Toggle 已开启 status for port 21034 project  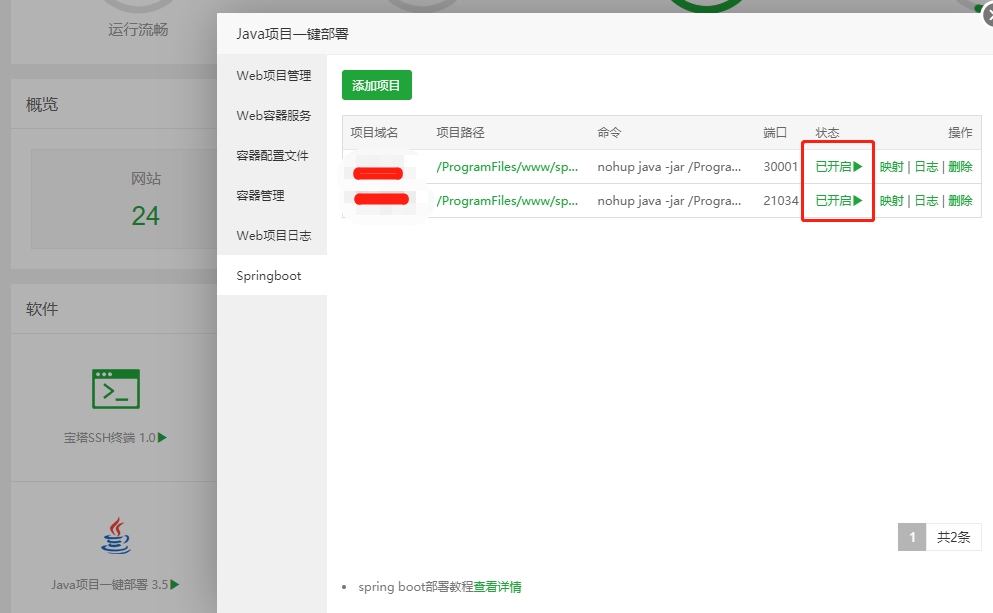click(x=838, y=201)
